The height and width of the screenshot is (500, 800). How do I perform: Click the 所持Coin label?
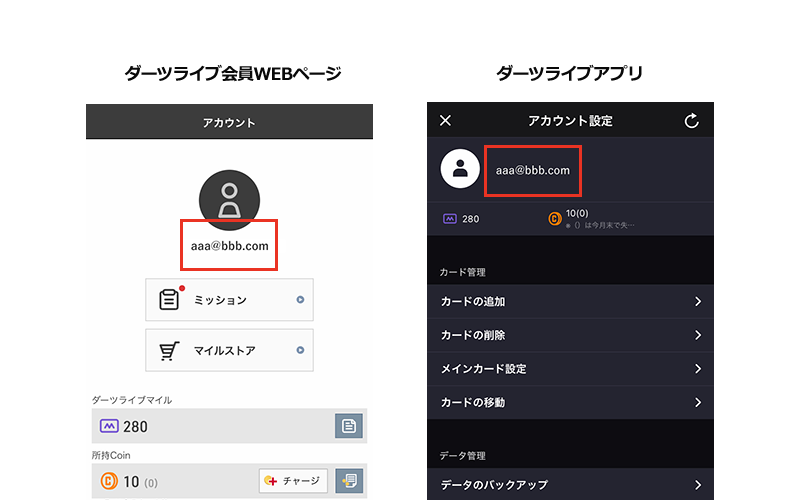pyautogui.click(x=111, y=455)
